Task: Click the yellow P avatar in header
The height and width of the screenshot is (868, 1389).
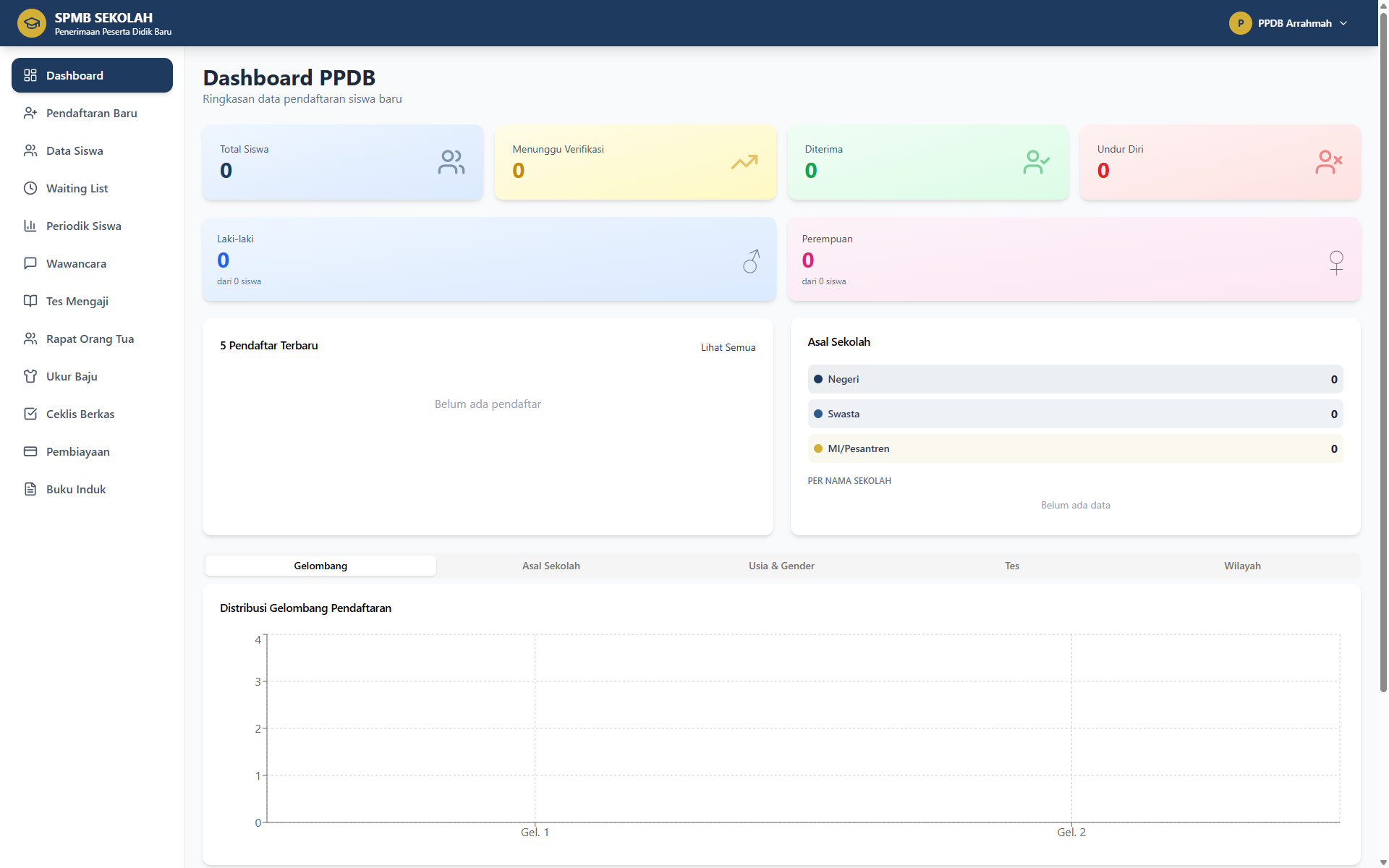Action: [1241, 23]
